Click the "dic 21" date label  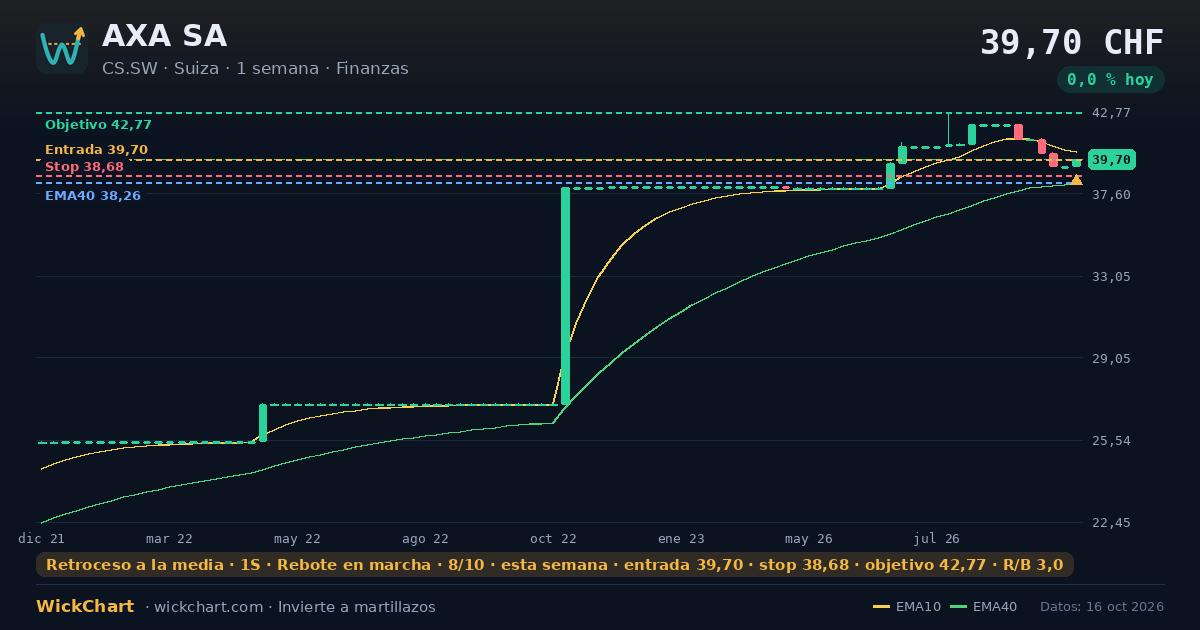click(41, 538)
